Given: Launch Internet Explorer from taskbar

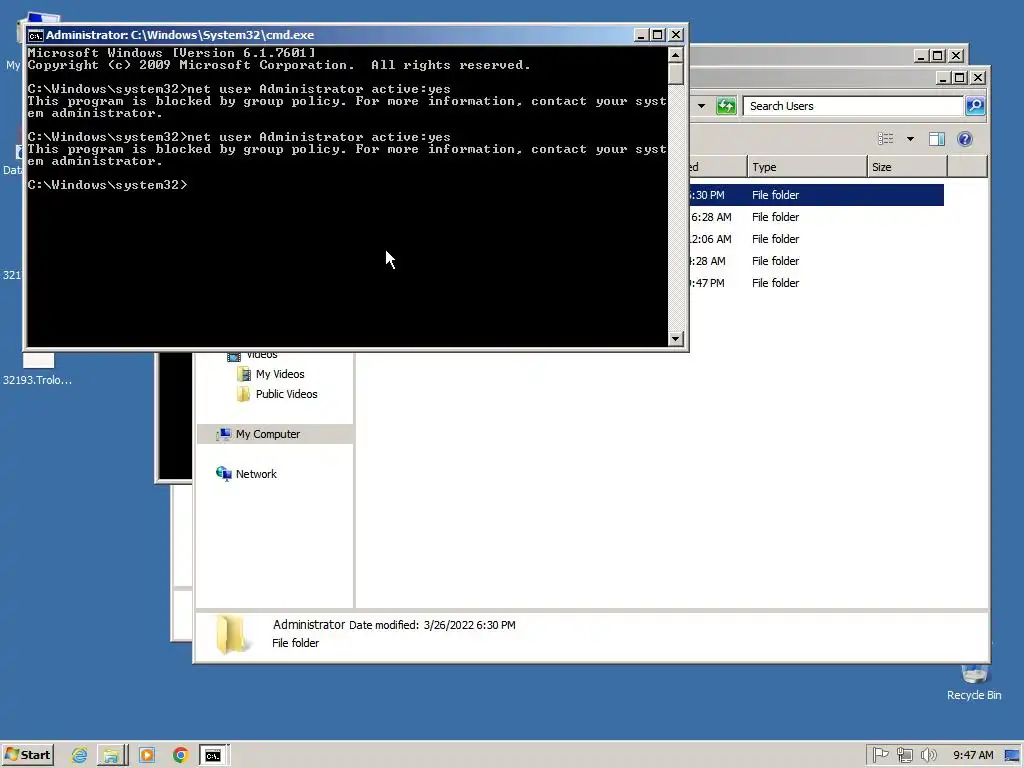Looking at the screenshot, I should pyautogui.click(x=80, y=756).
